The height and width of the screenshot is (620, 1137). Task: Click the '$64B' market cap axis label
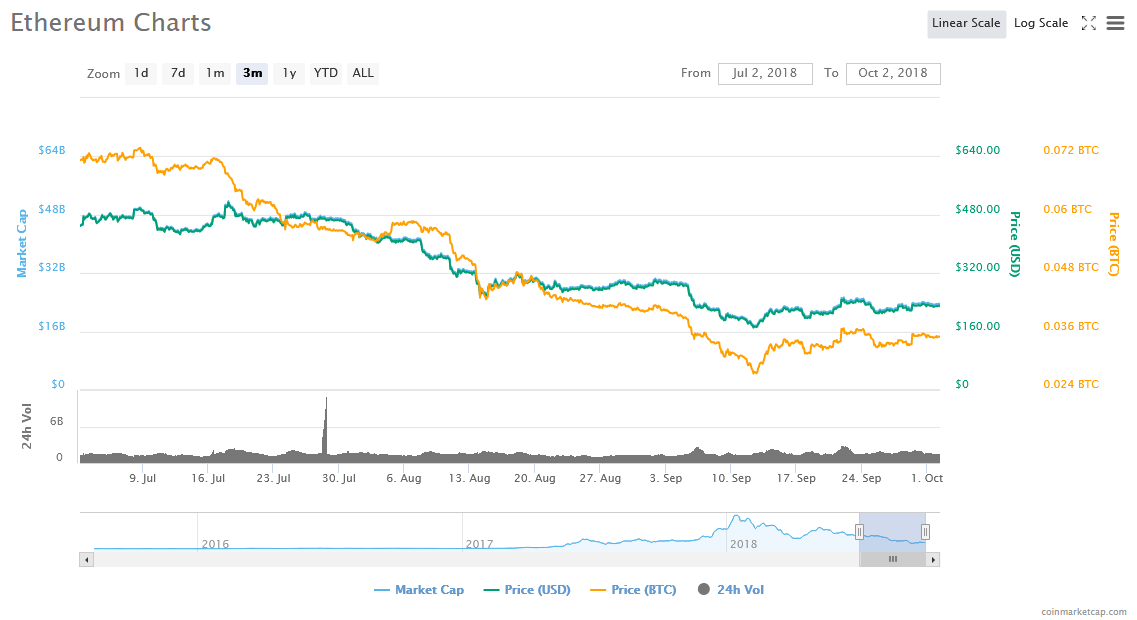click(51, 150)
